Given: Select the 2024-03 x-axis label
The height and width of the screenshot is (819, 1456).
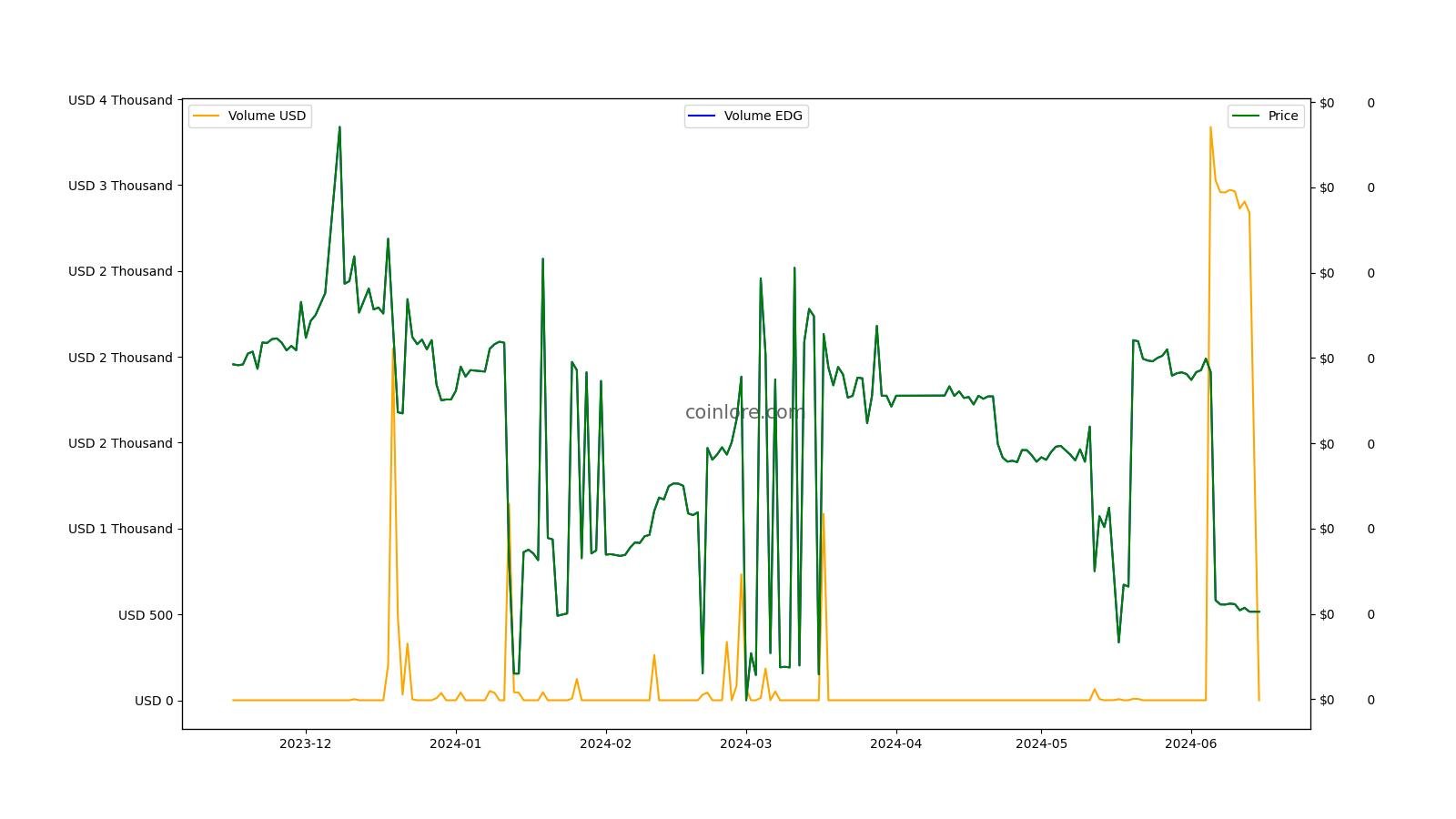Looking at the screenshot, I should (746, 743).
